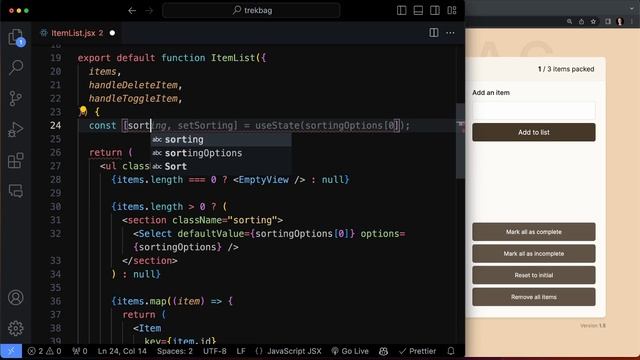
Task: Click the lightbulb code action icon
Action: click(x=83, y=111)
